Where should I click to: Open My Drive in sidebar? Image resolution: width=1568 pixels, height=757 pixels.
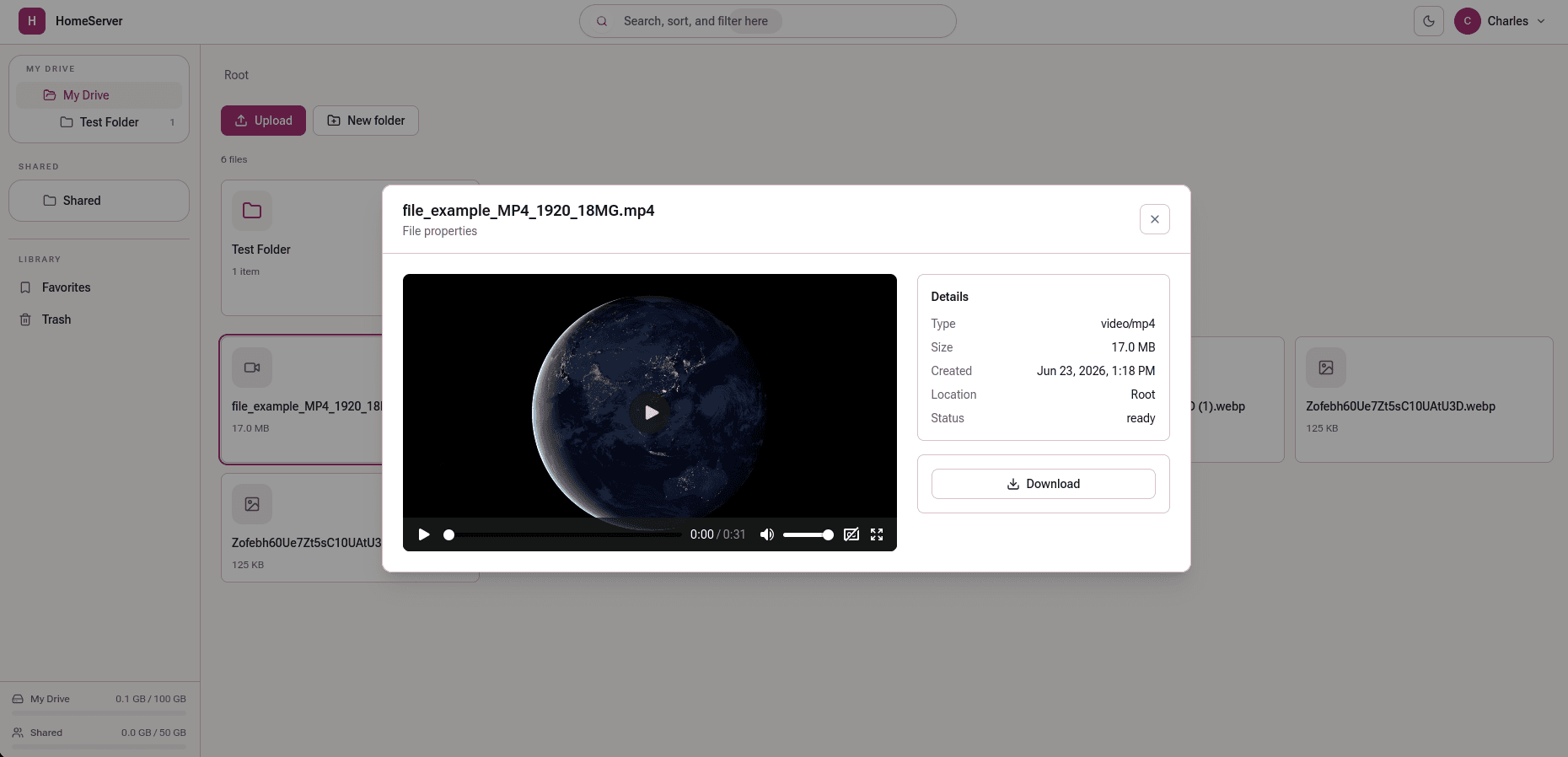(99, 95)
